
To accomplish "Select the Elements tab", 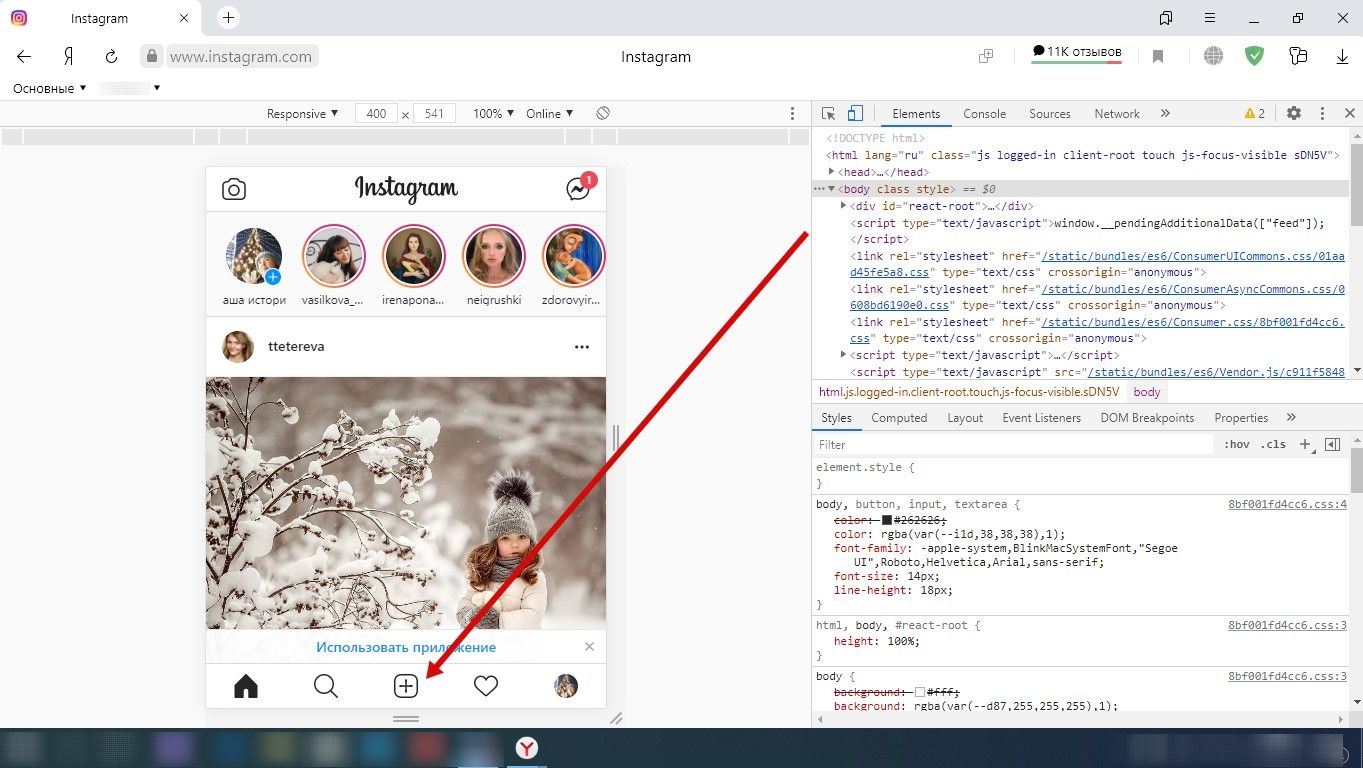I will [916, 113].
